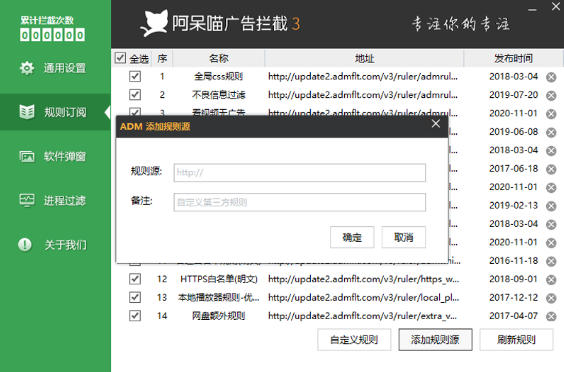Confirm with the 确定 button
Screen dimensions: 564x372
pyautogui.click(x=352, y=237)
